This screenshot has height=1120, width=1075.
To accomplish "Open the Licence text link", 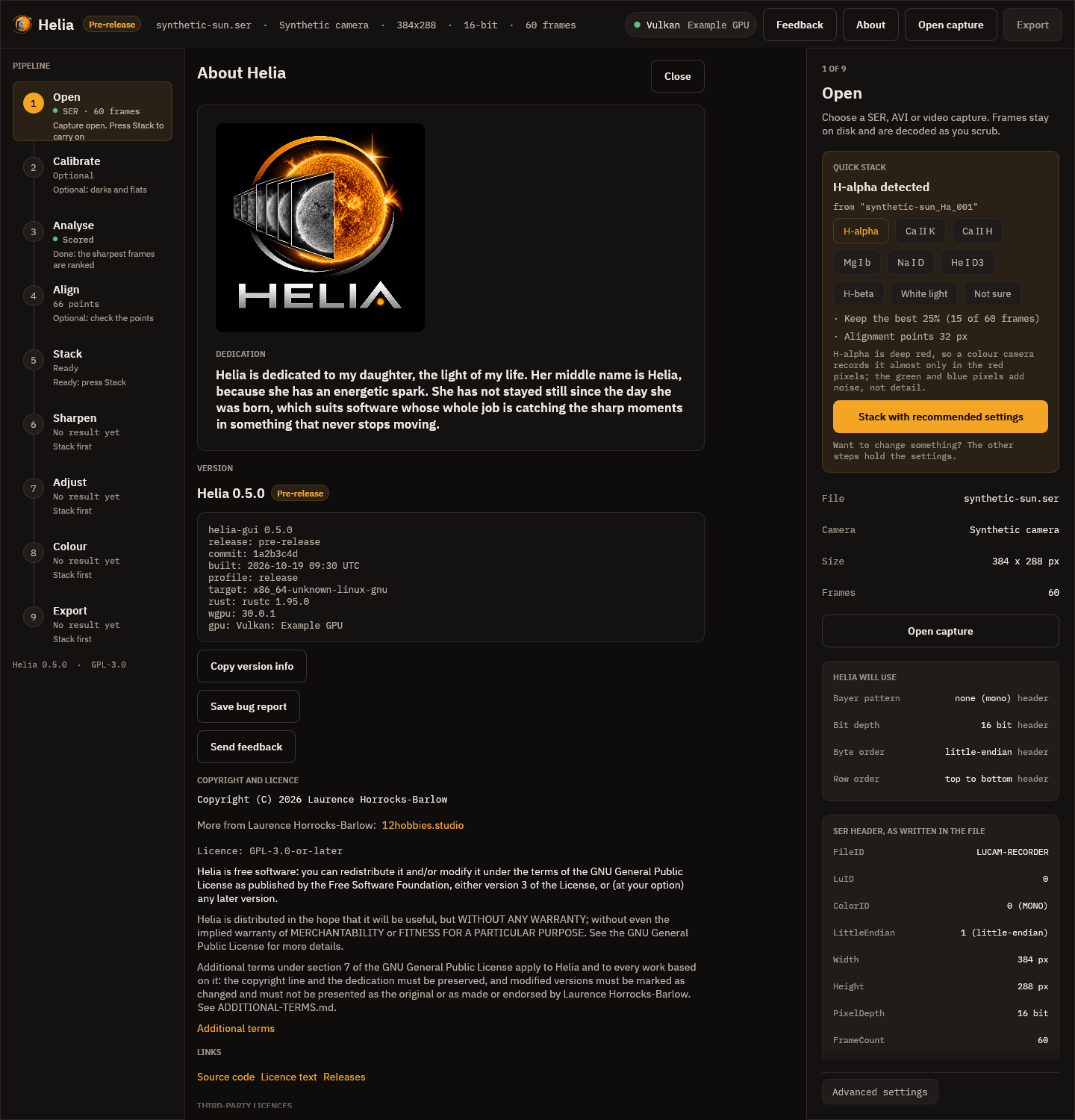I will click(289, 1077).
